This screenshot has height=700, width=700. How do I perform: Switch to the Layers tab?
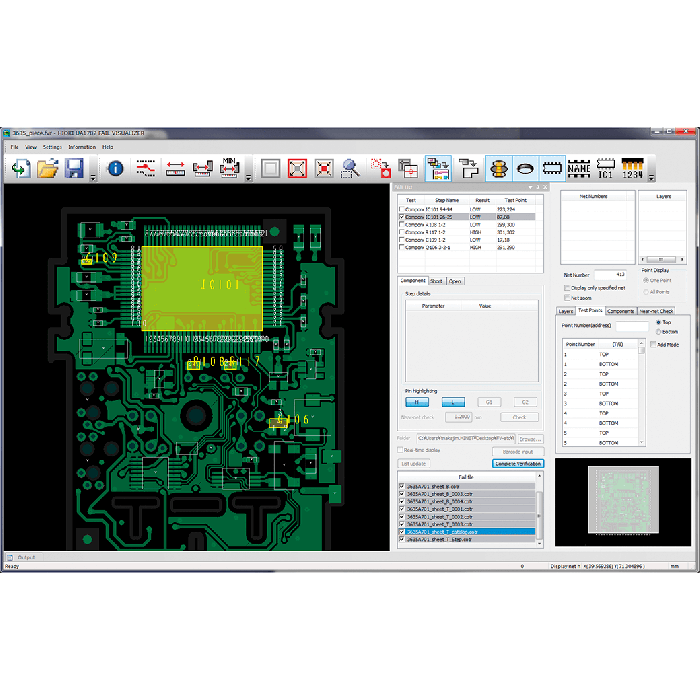click(566, 311)
